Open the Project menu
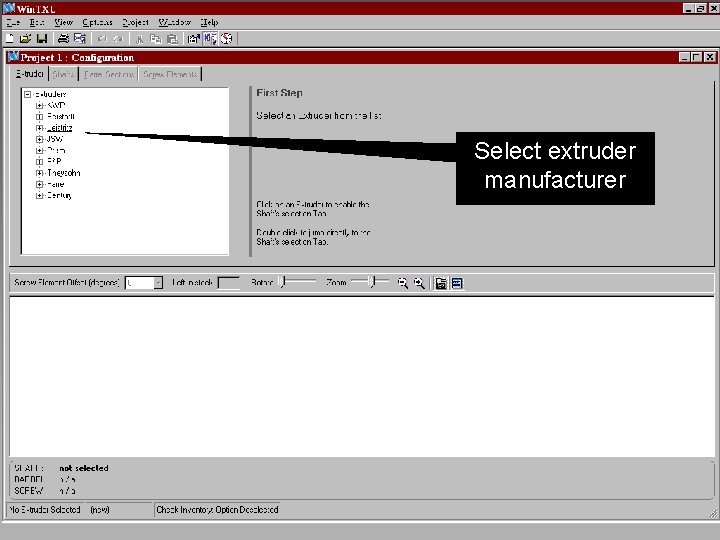The image size is (720, 540). click(x=135, y=22)
